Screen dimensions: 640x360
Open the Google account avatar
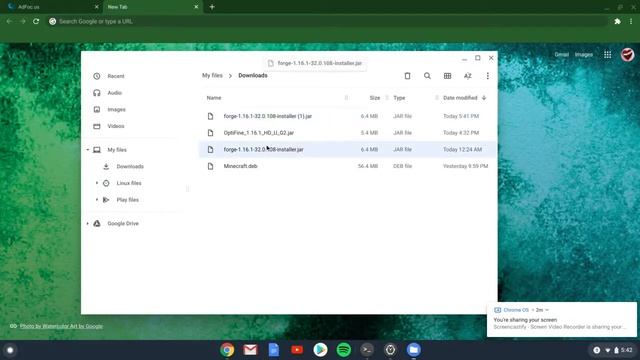[x=627, y=55]
